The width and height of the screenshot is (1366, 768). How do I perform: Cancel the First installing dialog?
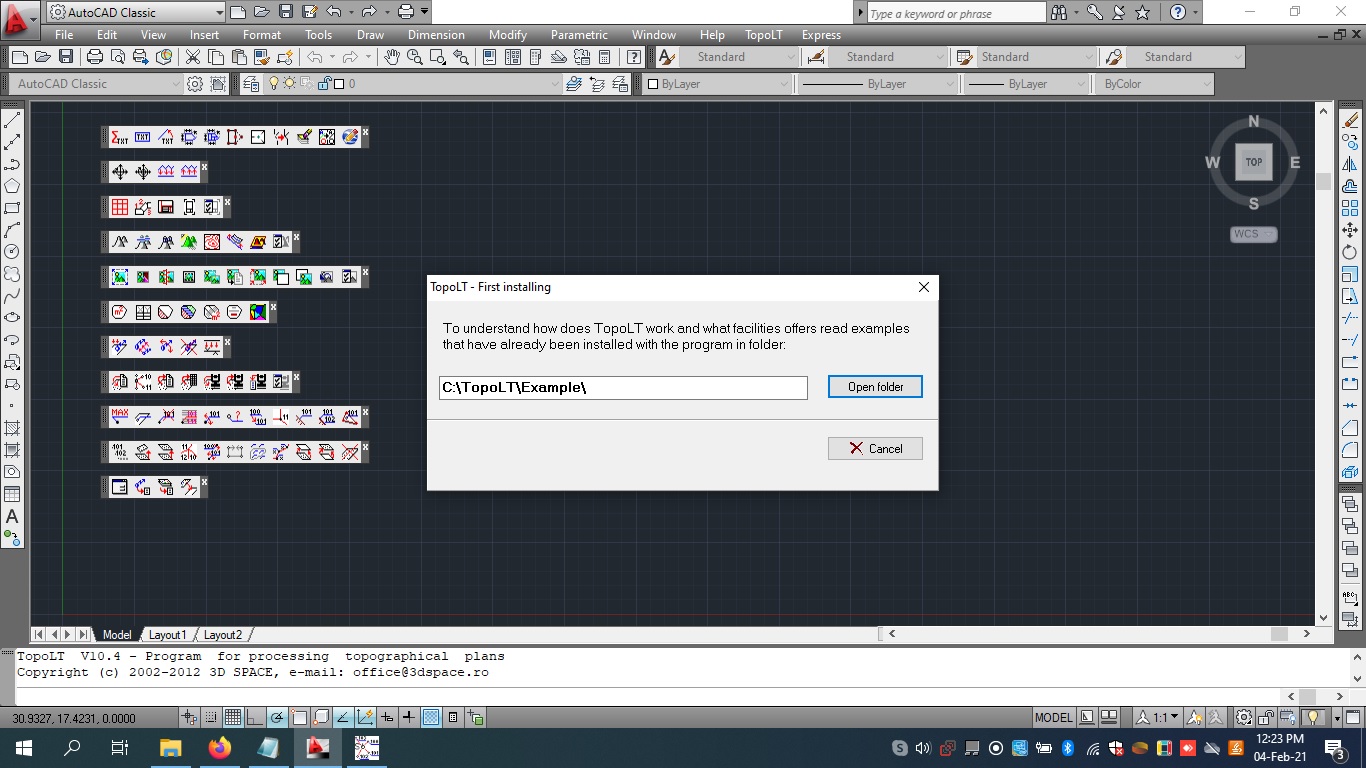point(875,449)
